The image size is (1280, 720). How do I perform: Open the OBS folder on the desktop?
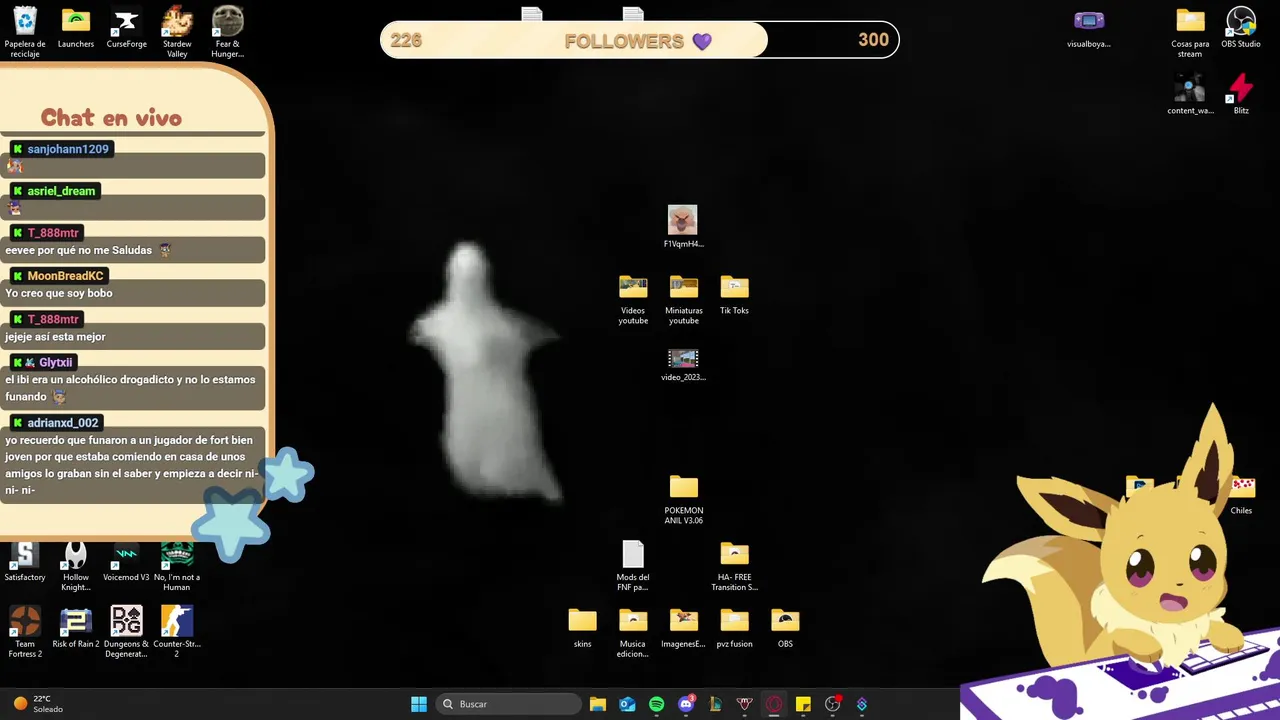(x=785, y=628)
